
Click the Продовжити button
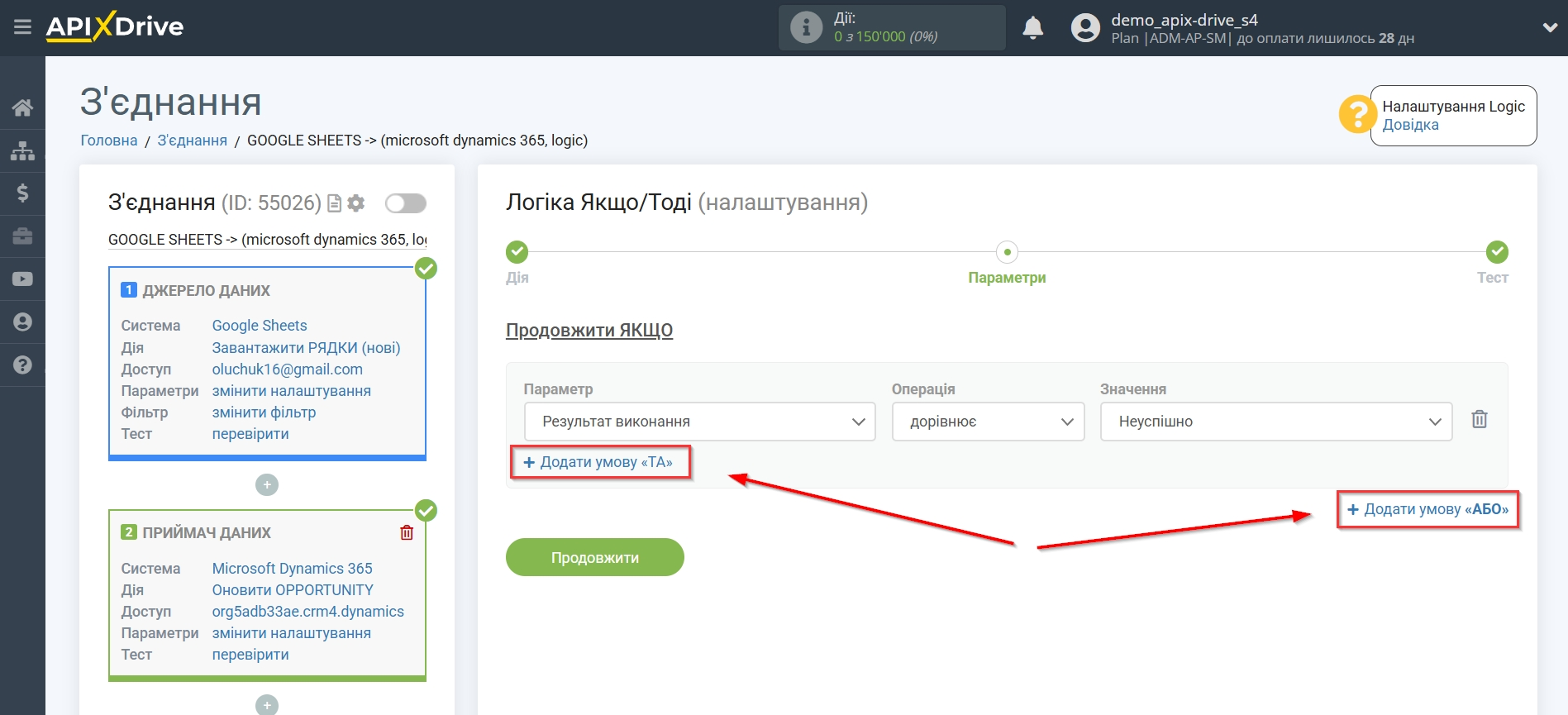point(595,558)
